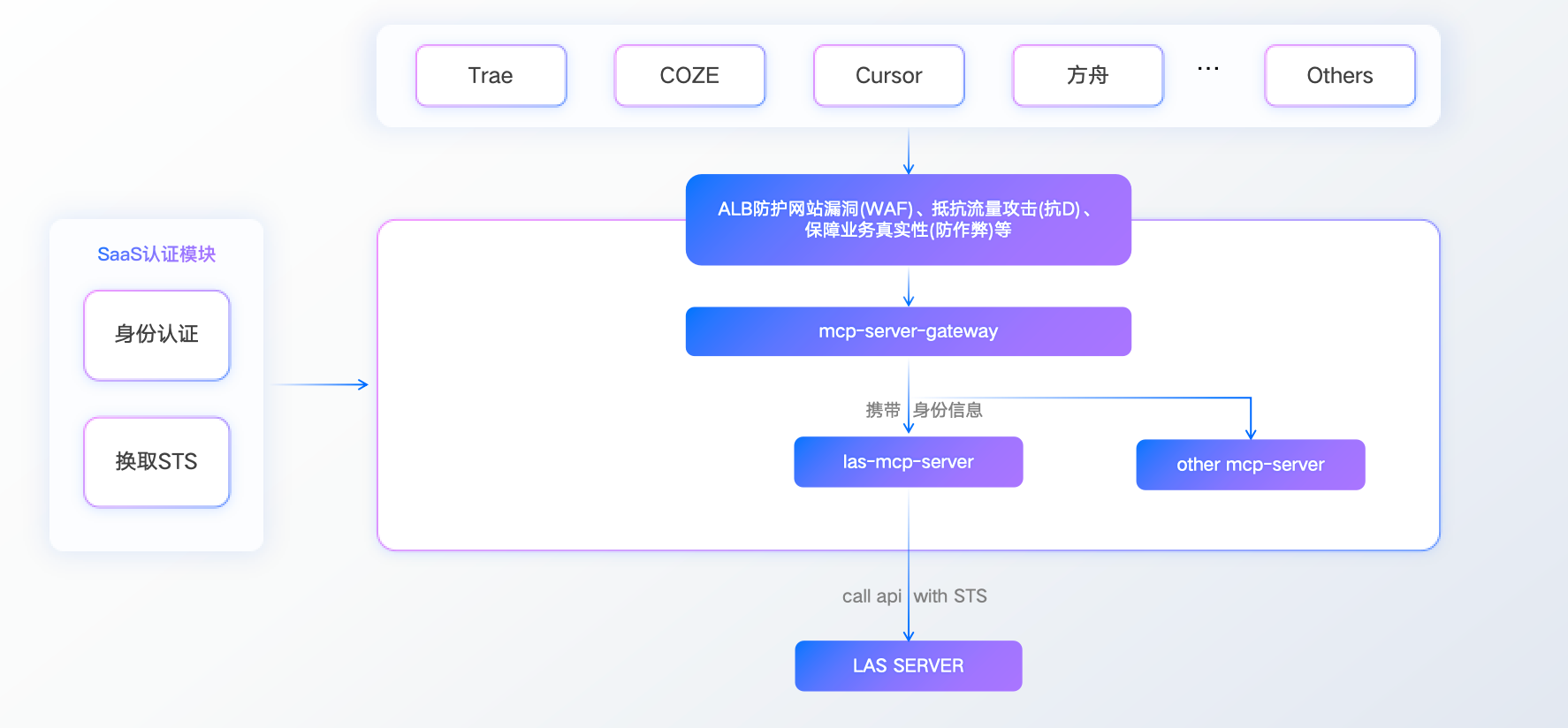
Task: Click the Cursor client box
Action: (x=888, y=76)
